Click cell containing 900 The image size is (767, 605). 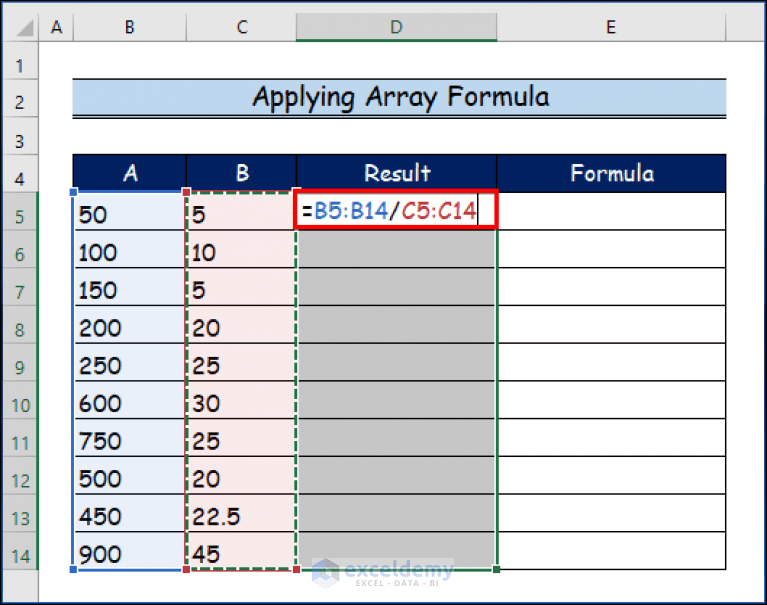click(x=130, y=551)
